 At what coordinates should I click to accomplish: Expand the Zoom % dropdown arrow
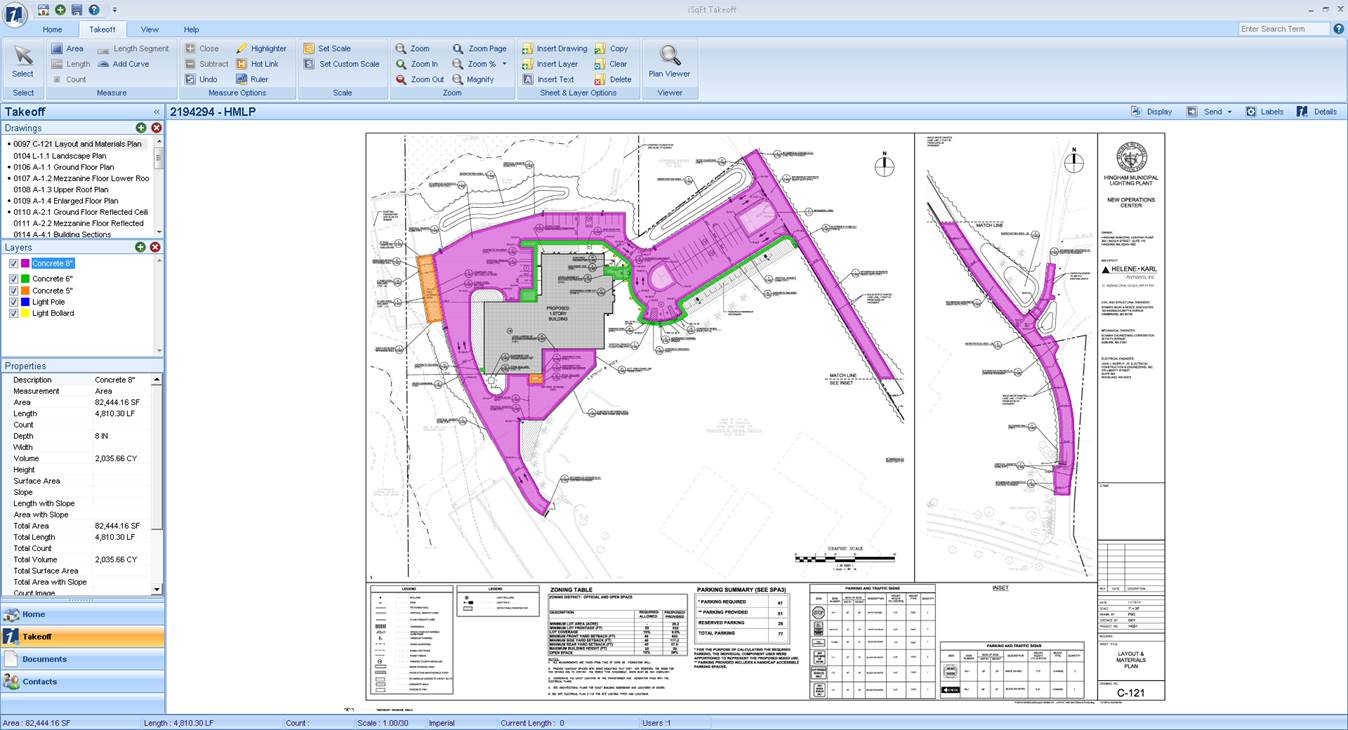tap(505, 64)
